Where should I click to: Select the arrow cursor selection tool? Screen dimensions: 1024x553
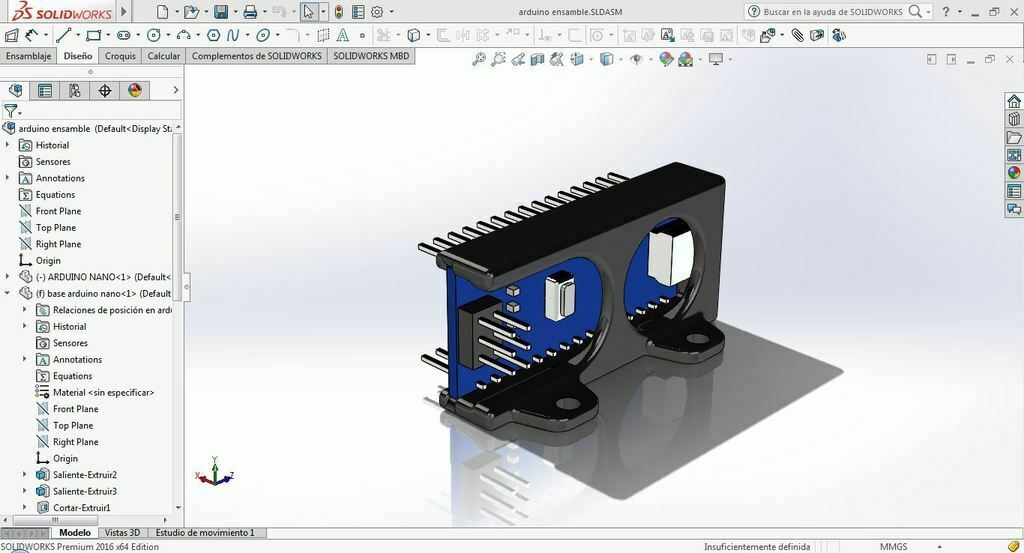[309, 12]
